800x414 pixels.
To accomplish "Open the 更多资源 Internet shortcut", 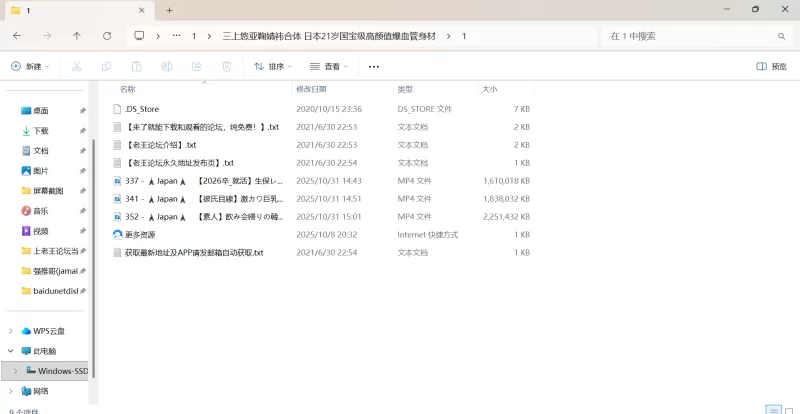I will point(140,235).
